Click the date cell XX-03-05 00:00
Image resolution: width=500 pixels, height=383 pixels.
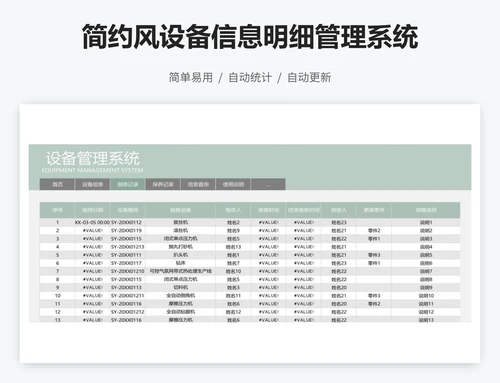(92, 222)
